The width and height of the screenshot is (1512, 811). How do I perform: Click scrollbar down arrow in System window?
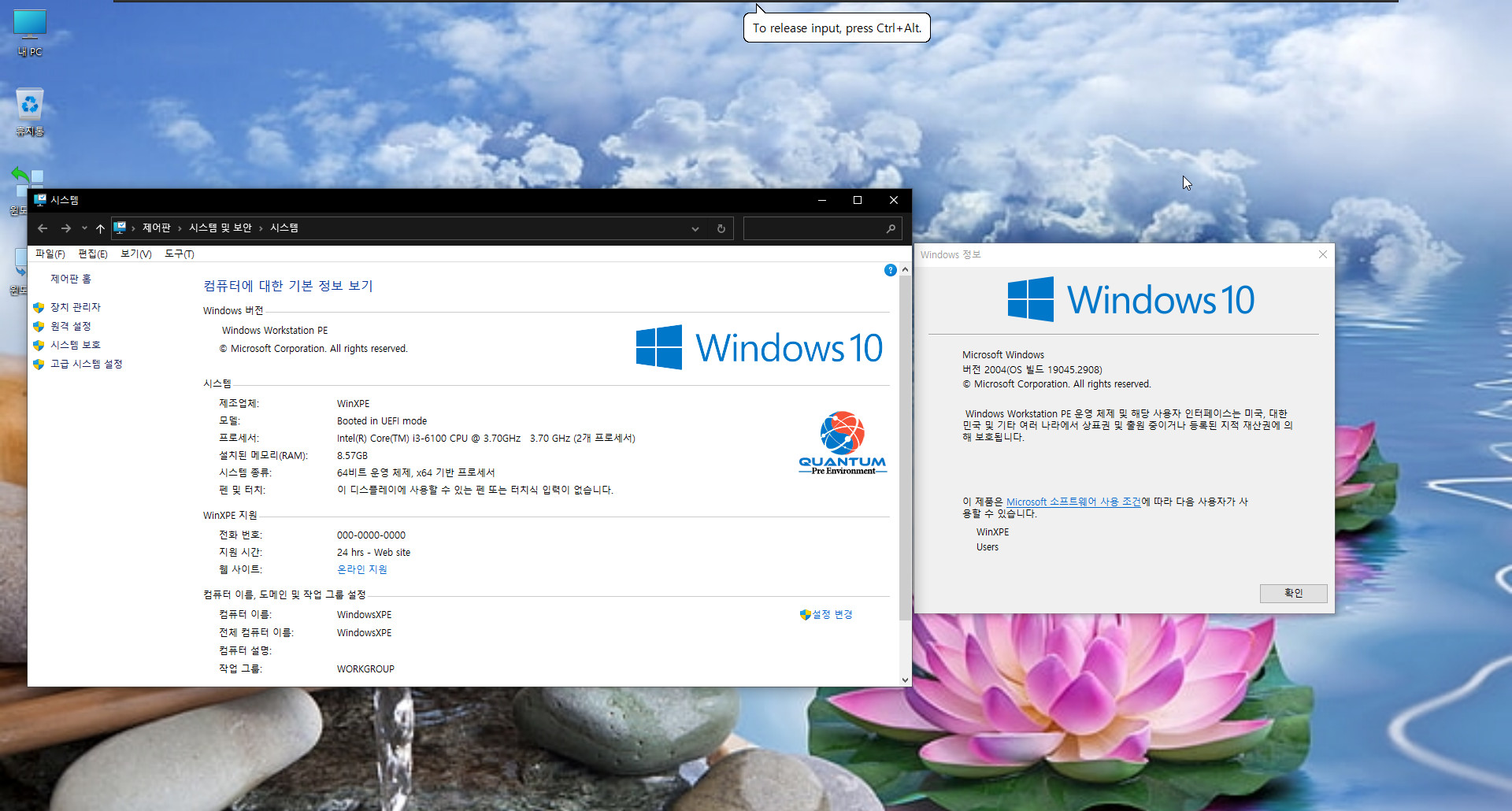(x=905, y=680)
